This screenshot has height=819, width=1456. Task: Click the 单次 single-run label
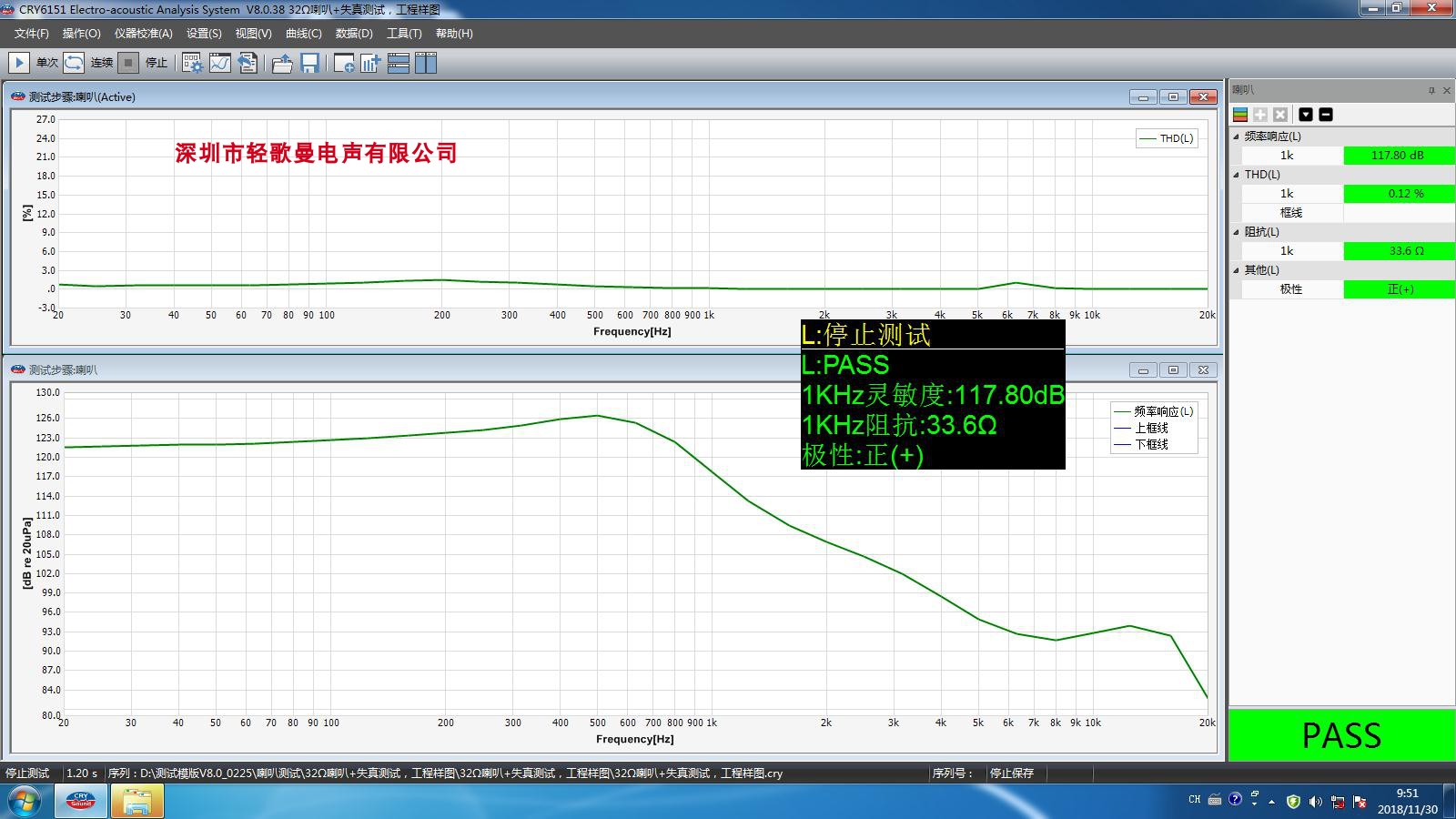[47, 63]
